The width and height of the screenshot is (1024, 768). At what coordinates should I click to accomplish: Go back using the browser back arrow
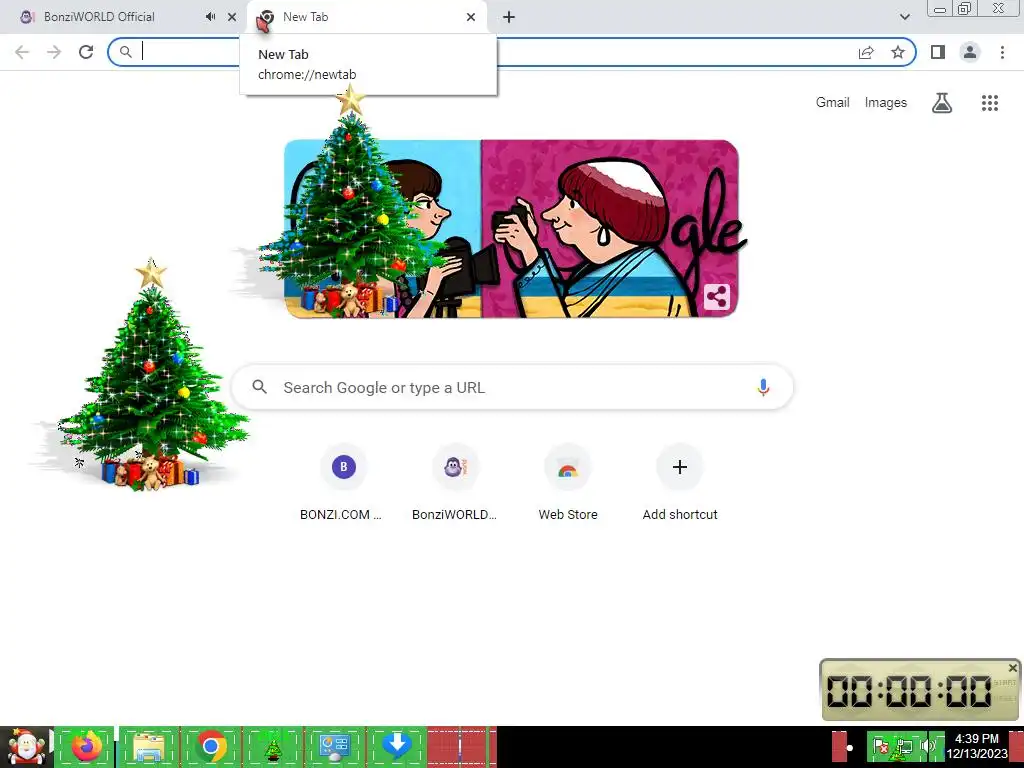(22, 52)
